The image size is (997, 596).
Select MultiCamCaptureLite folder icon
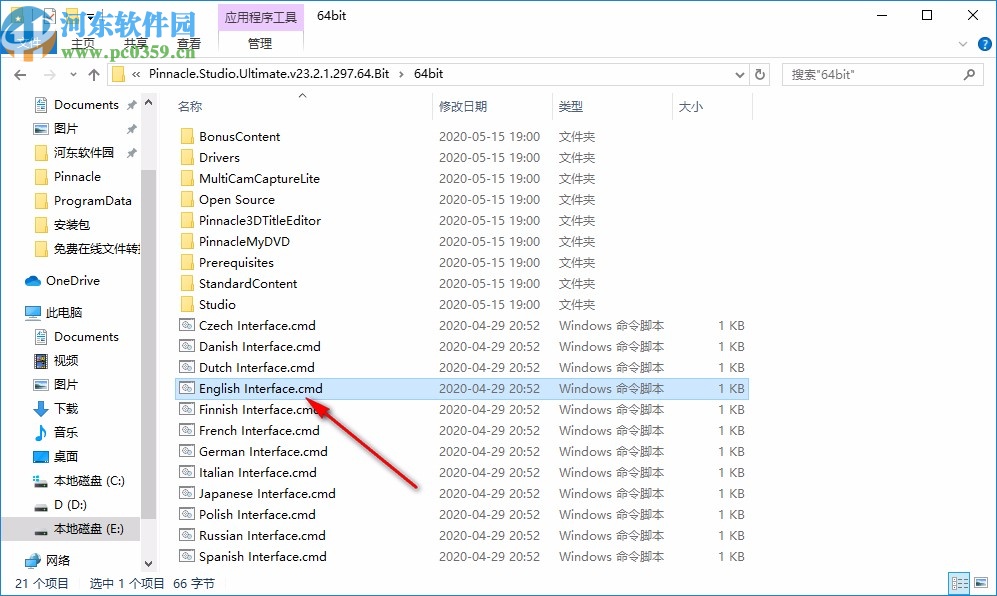coord(187,178)
